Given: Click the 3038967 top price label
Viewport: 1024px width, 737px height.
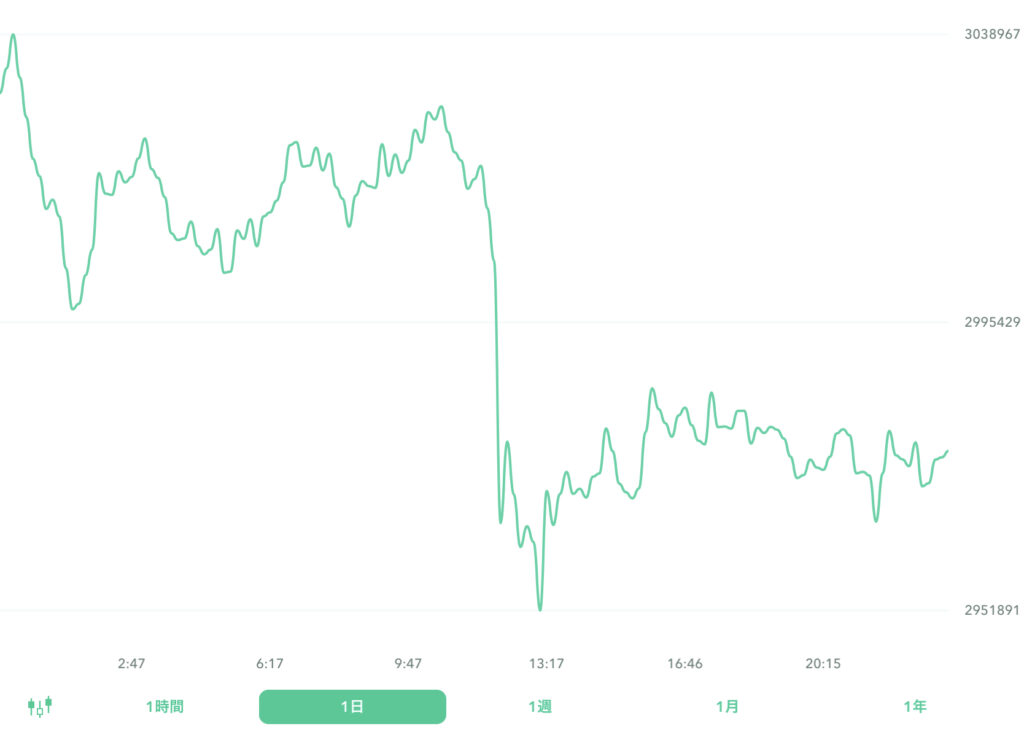Looking at the screenshot, I should pos(991,34).
